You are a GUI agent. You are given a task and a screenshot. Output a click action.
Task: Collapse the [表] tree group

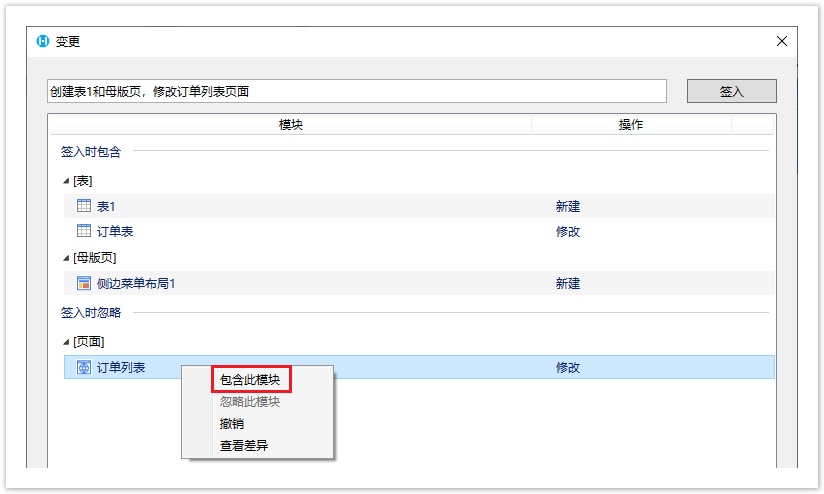66,181
